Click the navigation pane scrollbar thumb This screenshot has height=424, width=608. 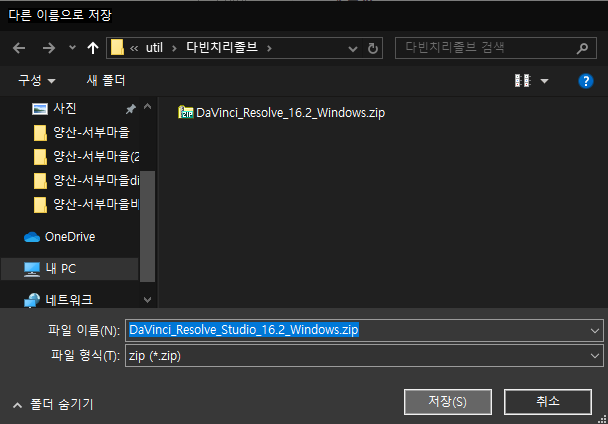[147, 226]
